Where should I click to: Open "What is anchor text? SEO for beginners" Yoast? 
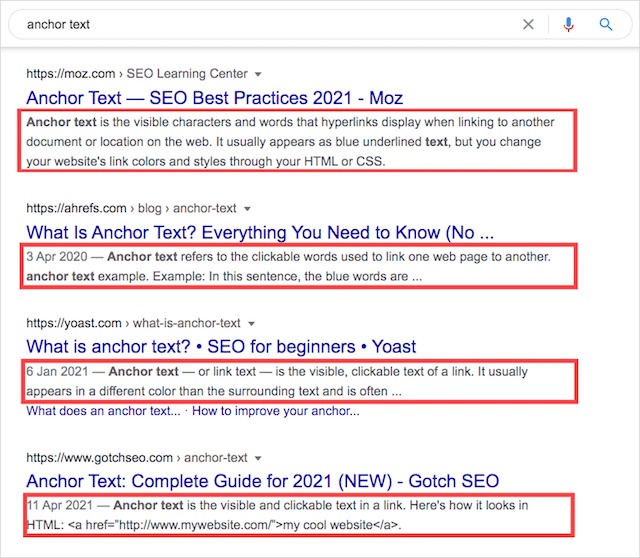pos(221,347)
